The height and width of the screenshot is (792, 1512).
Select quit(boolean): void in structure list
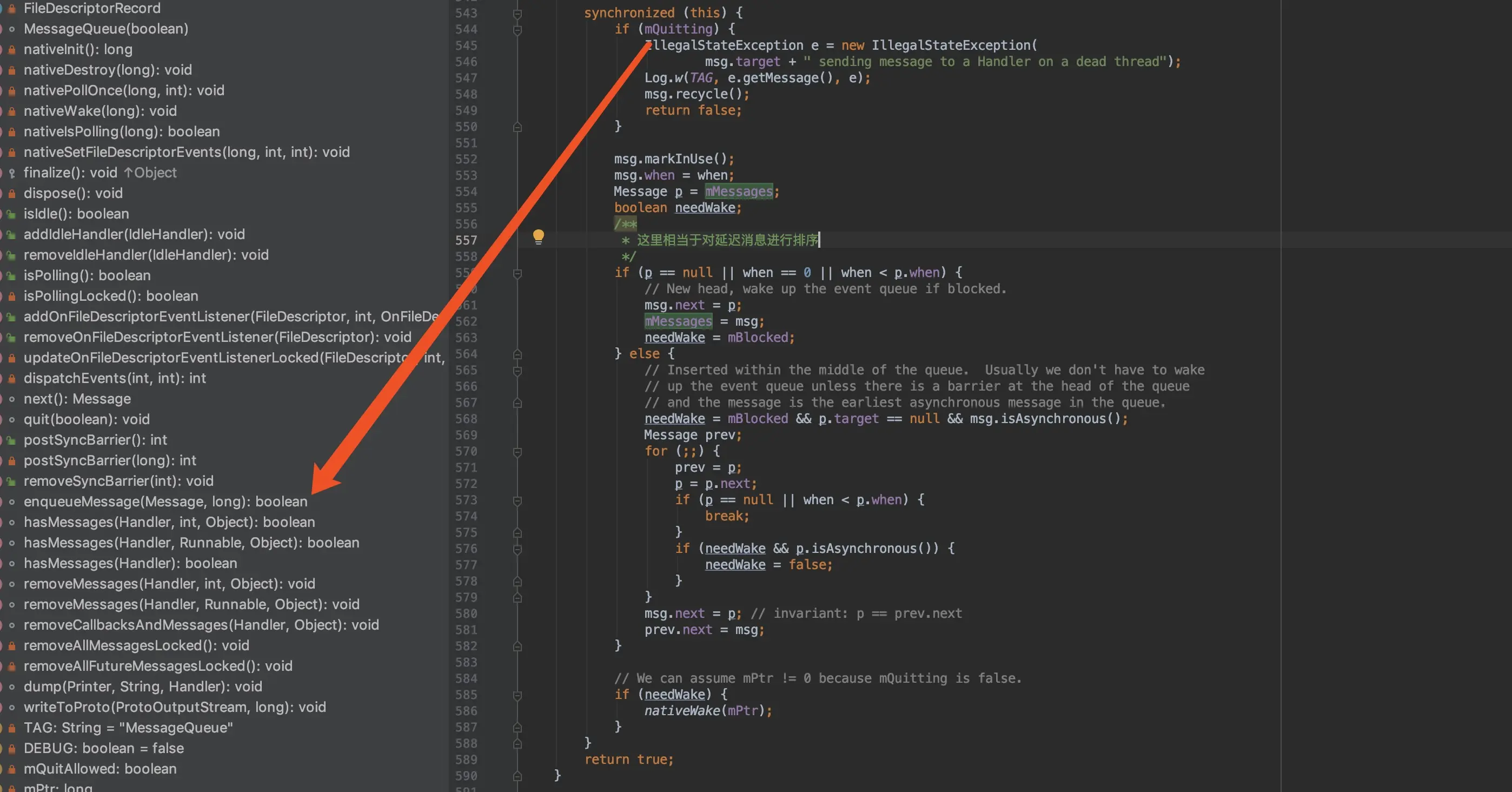[x=87, y=419]
